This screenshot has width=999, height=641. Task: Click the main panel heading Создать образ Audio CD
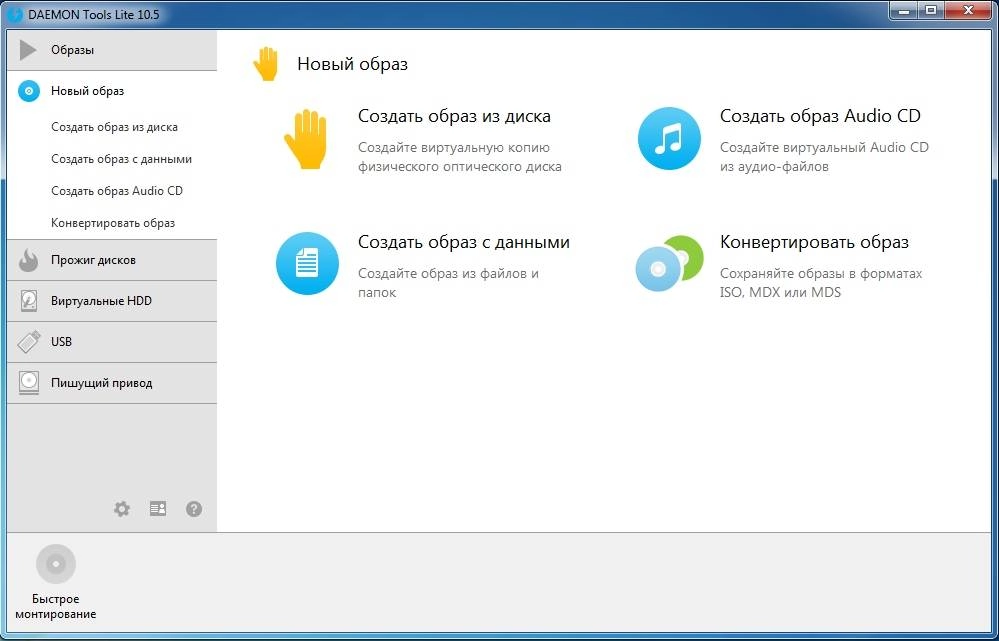pyautogui.click(x=821, y=116)
